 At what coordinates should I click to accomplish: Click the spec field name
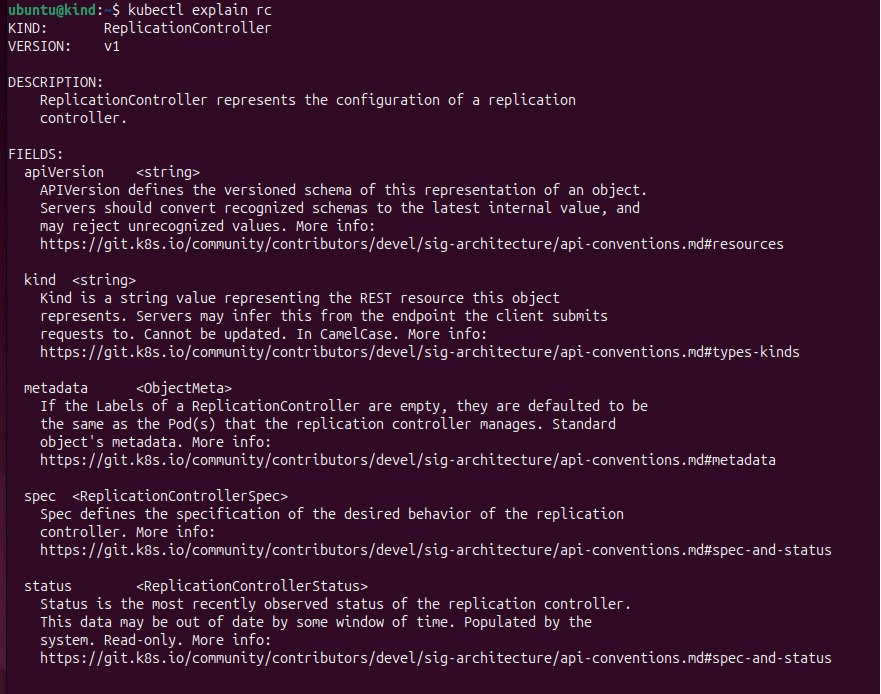click(x=40, y=496)
